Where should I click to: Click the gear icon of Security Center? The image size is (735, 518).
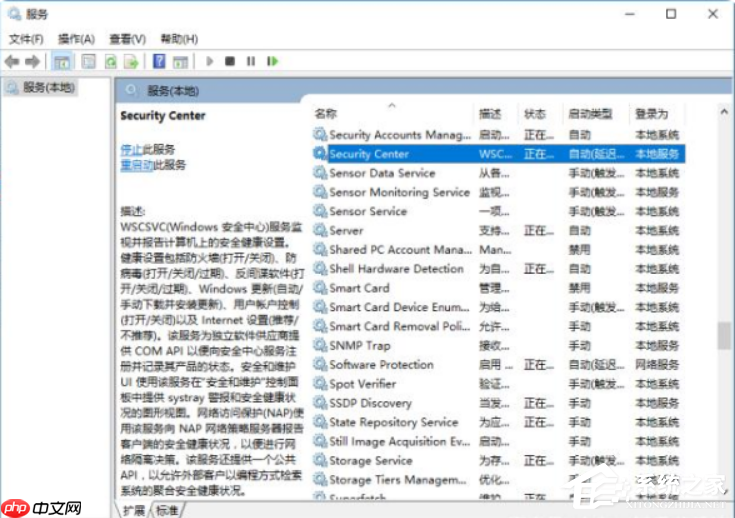point(320,153)
